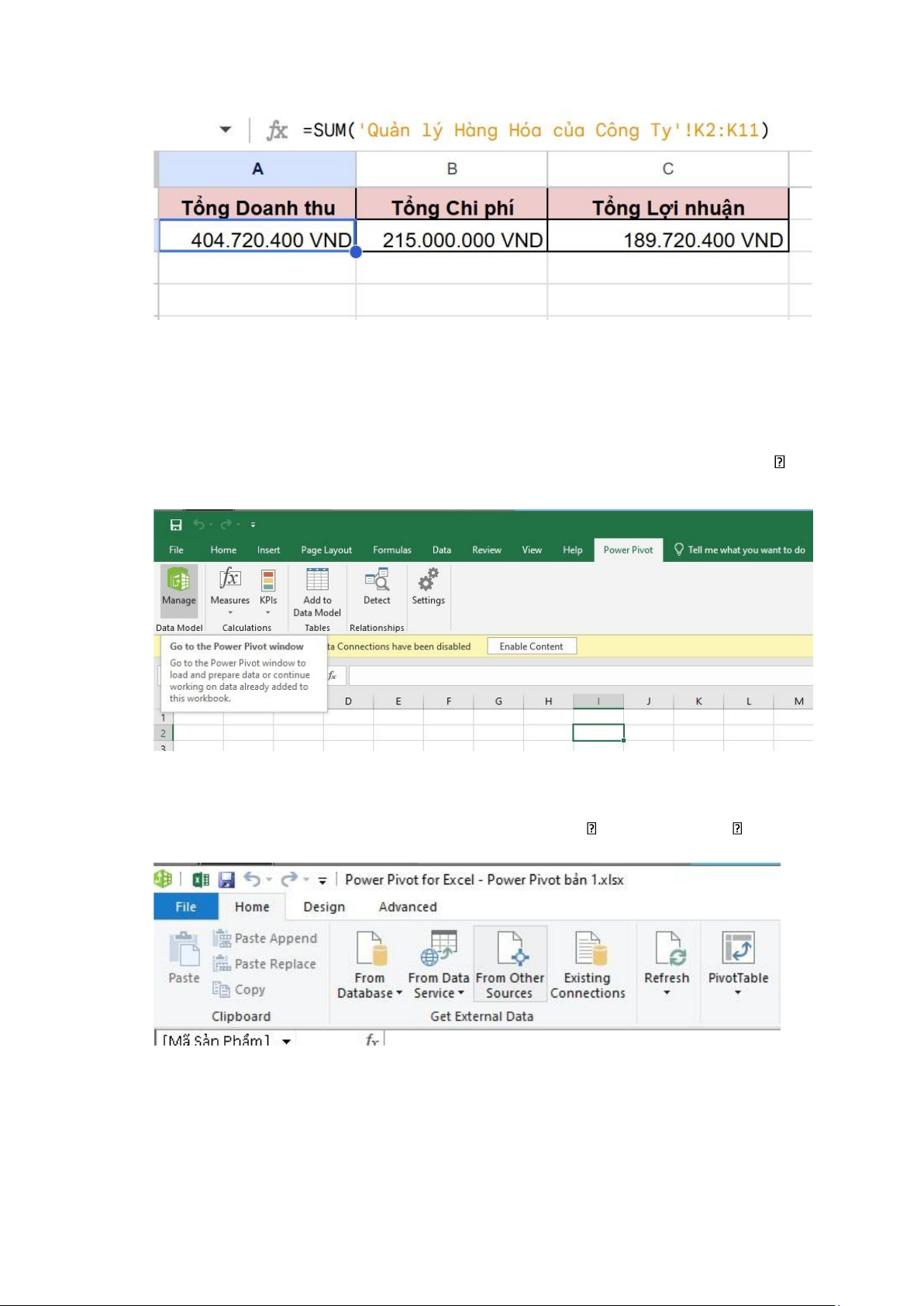Click the Enable Content button

pyautogui.click(x=531, y=646)
